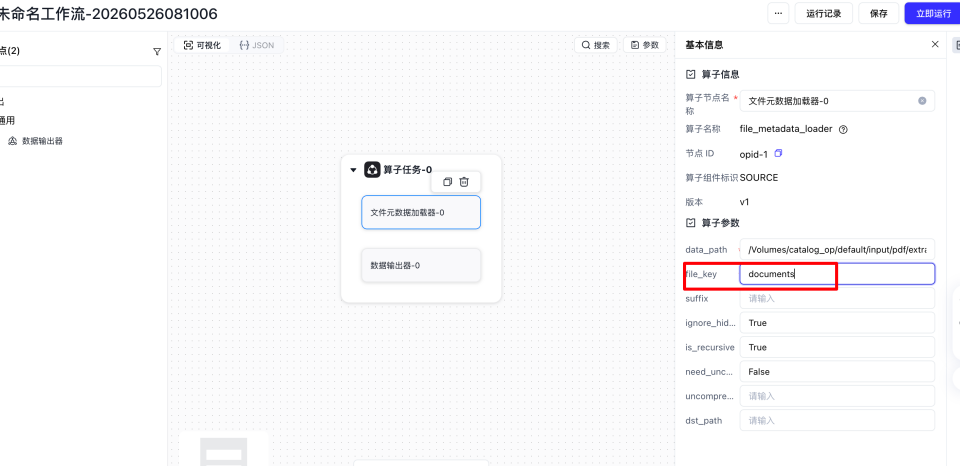Select the 文件元数据加载器-0 node
Image resolution: width=960 pixels, height=466 pixels.
pos(421,212)
